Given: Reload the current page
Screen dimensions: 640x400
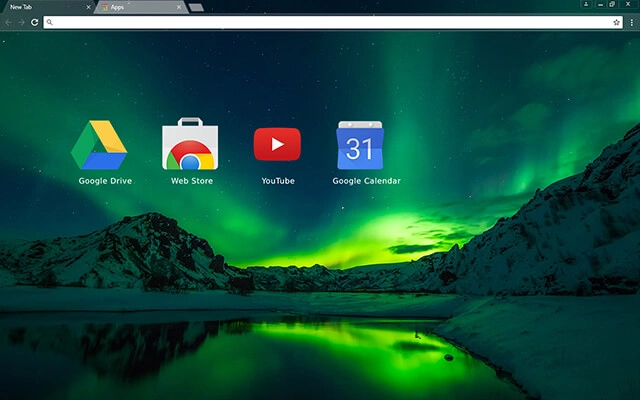Looking at the screenshot, I should tap(35, 22).
